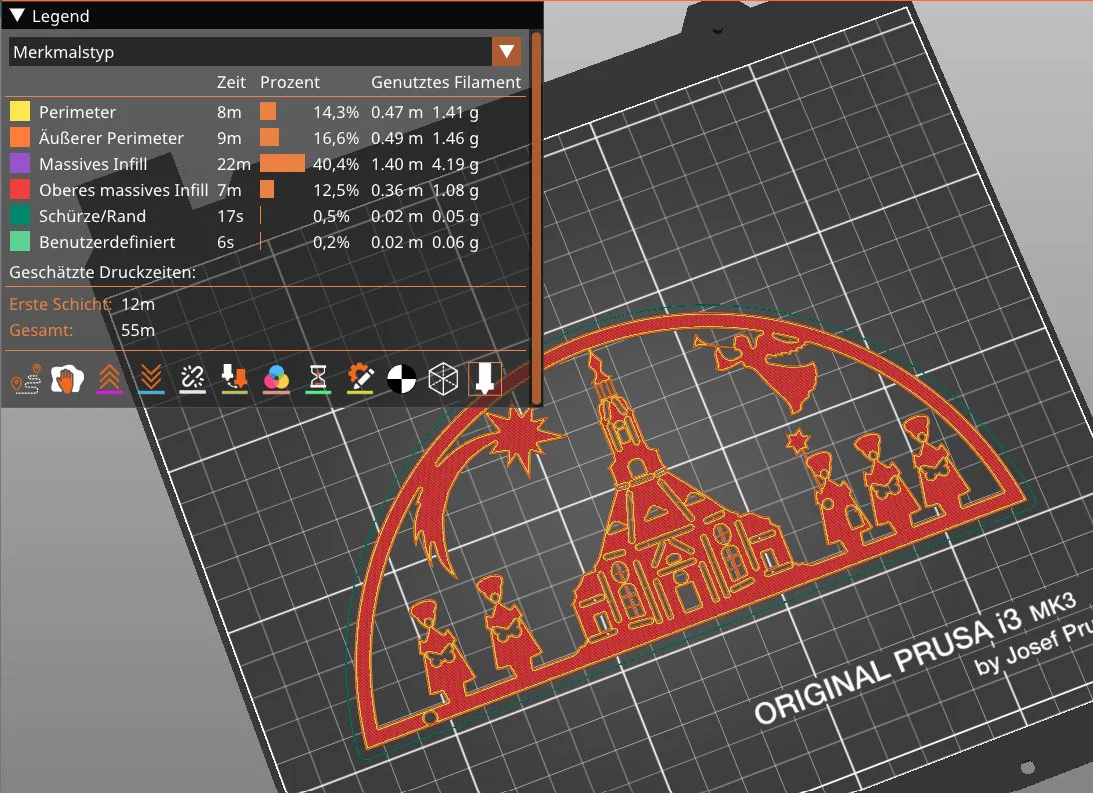Toggle center of gravity marker icon

(402, 378)
